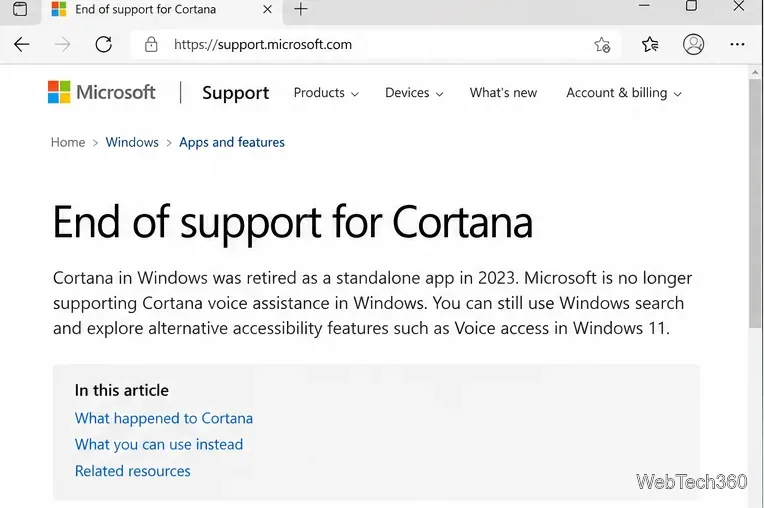Open the Favorites list icon

(x=650, y=45)
